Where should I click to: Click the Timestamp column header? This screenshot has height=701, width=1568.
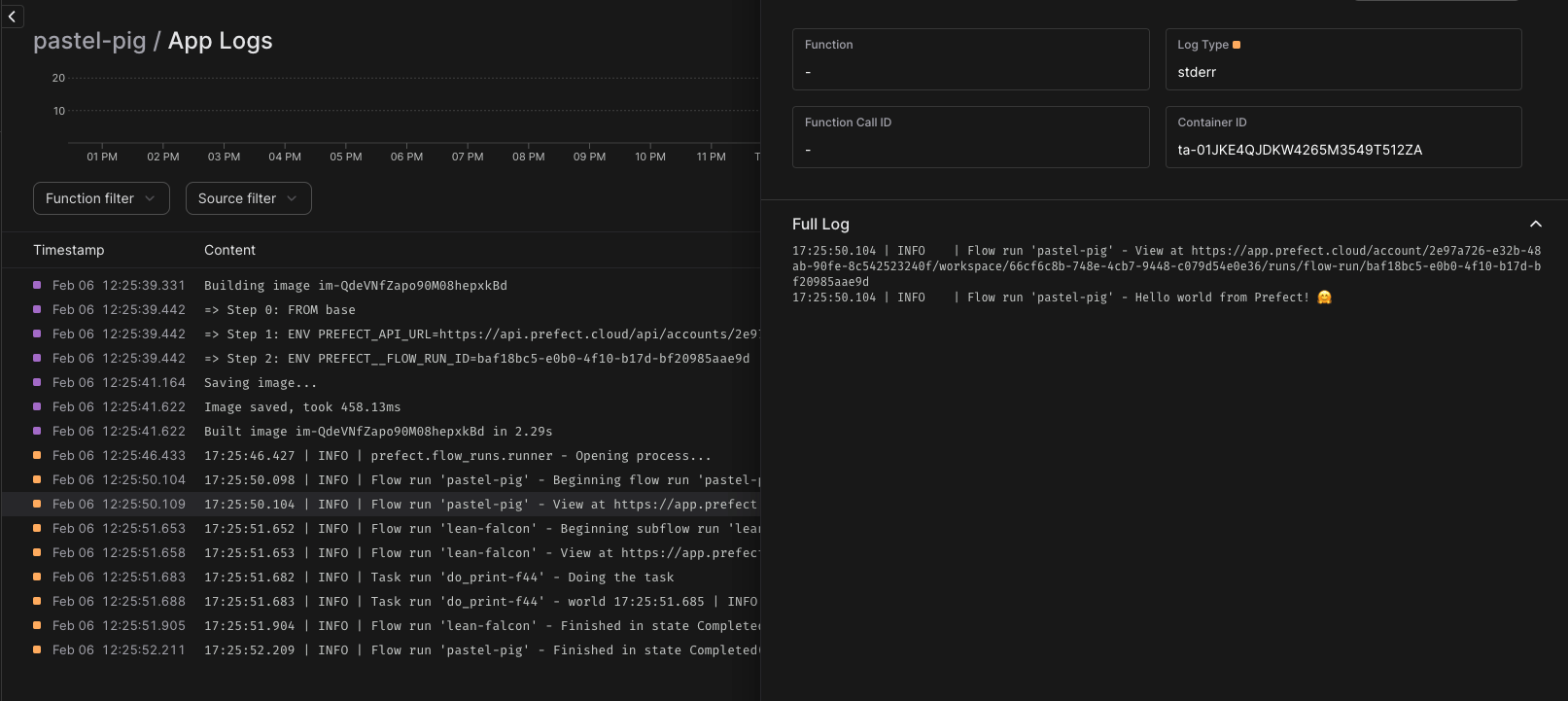point(68,250)
